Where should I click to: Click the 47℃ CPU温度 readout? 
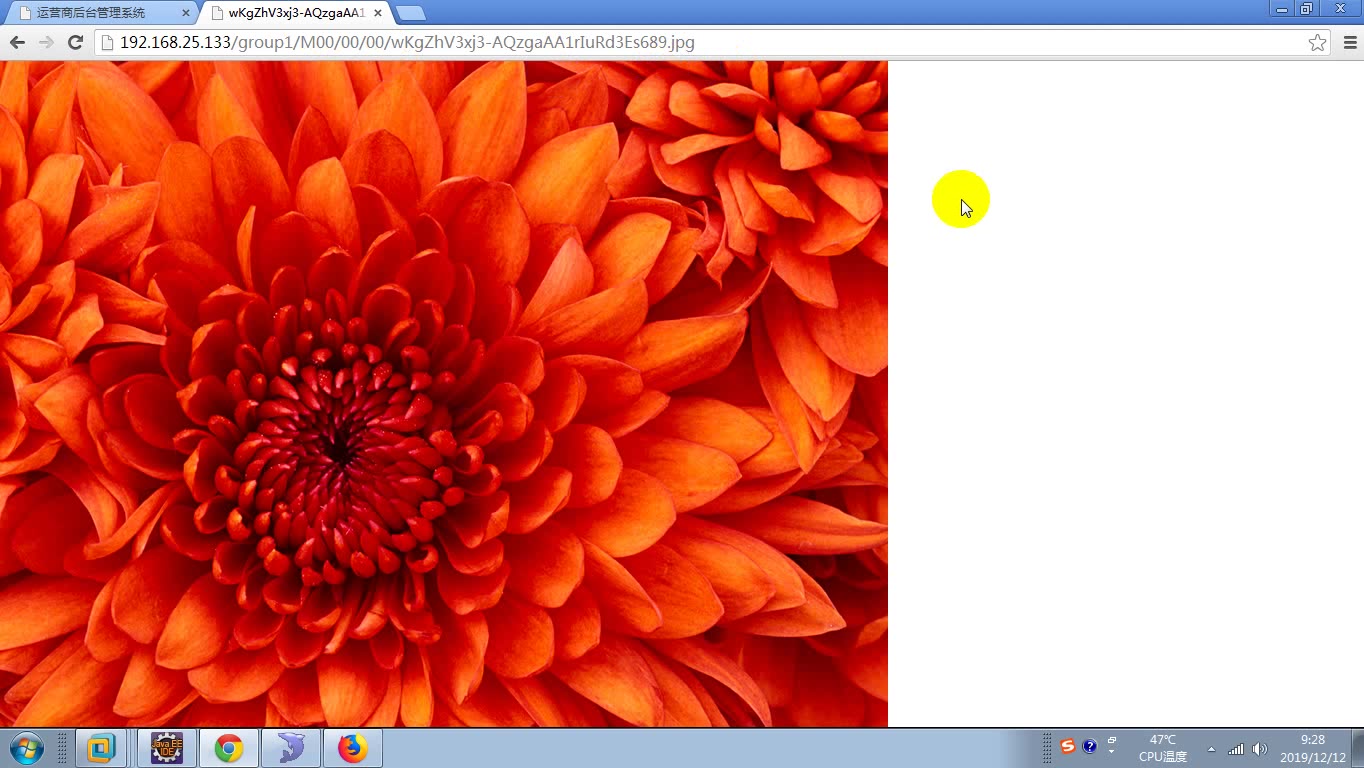1163,748
